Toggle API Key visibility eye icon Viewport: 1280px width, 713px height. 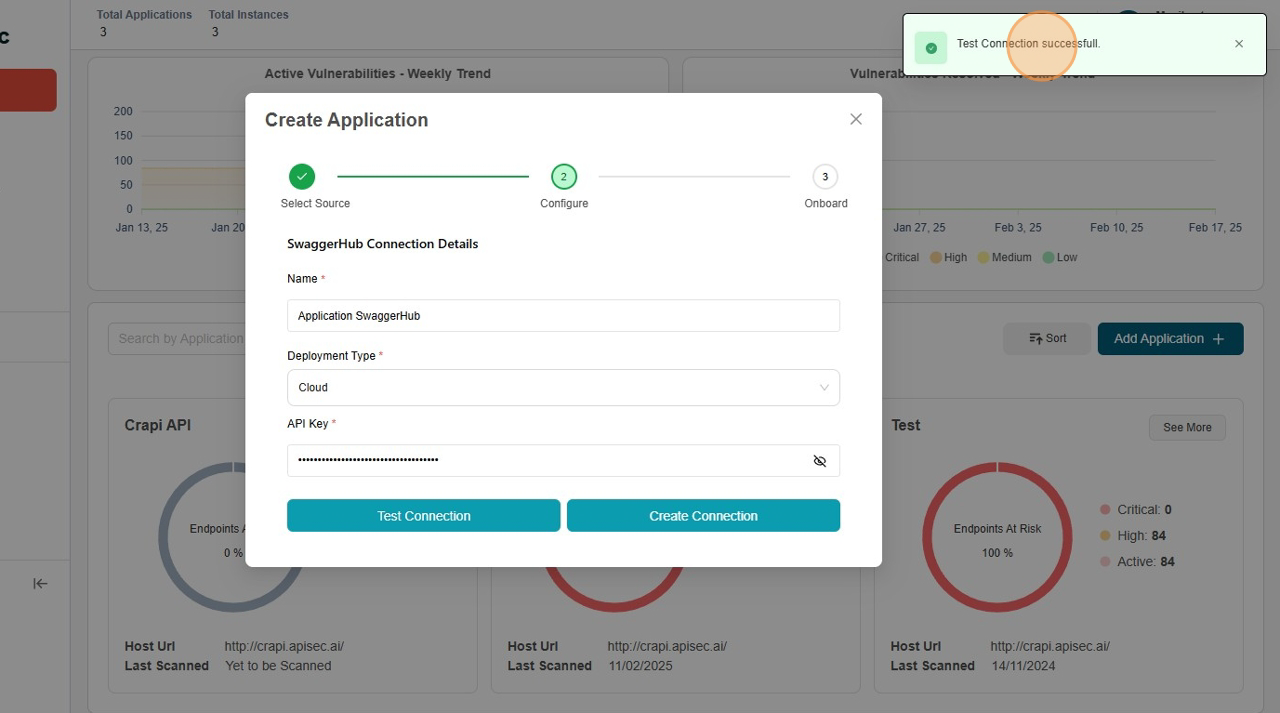point(819,461)
